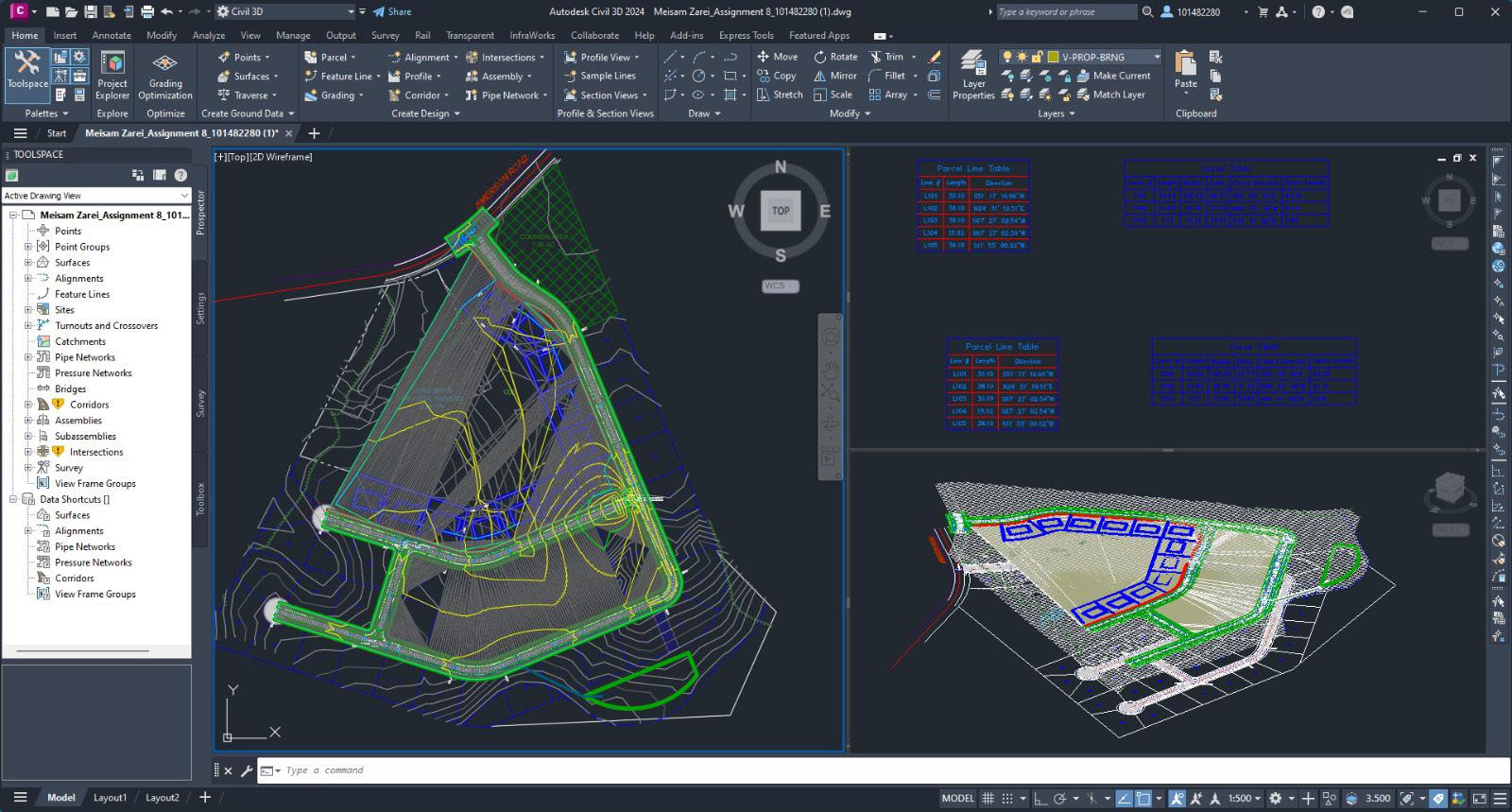Switch to the Annotate ribbon tab

tap(112, 35)
